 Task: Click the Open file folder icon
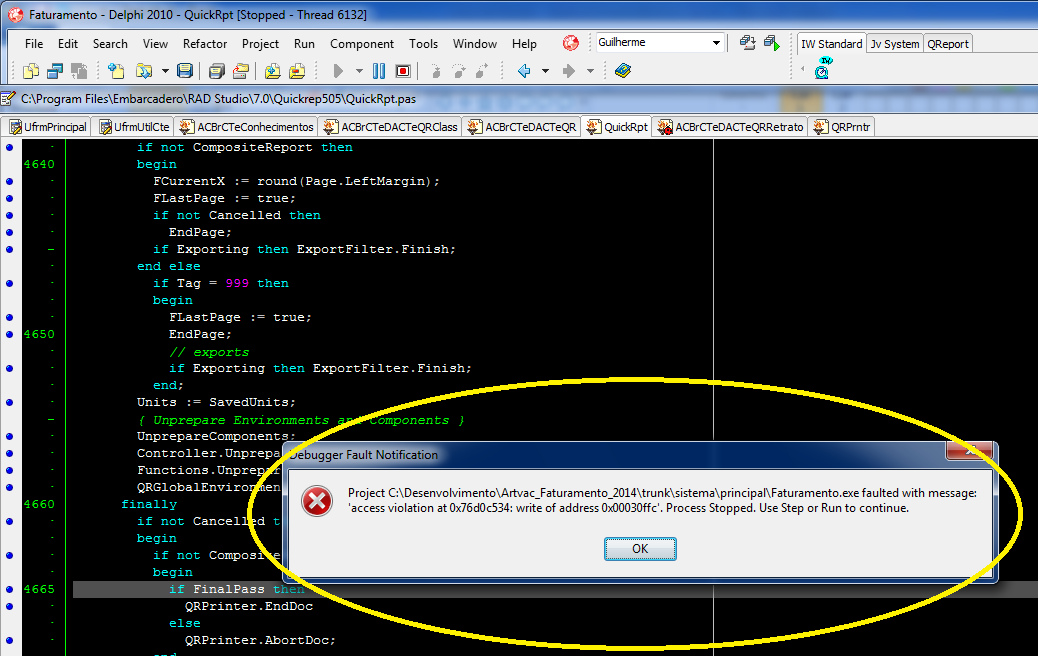tap(144, 71)
